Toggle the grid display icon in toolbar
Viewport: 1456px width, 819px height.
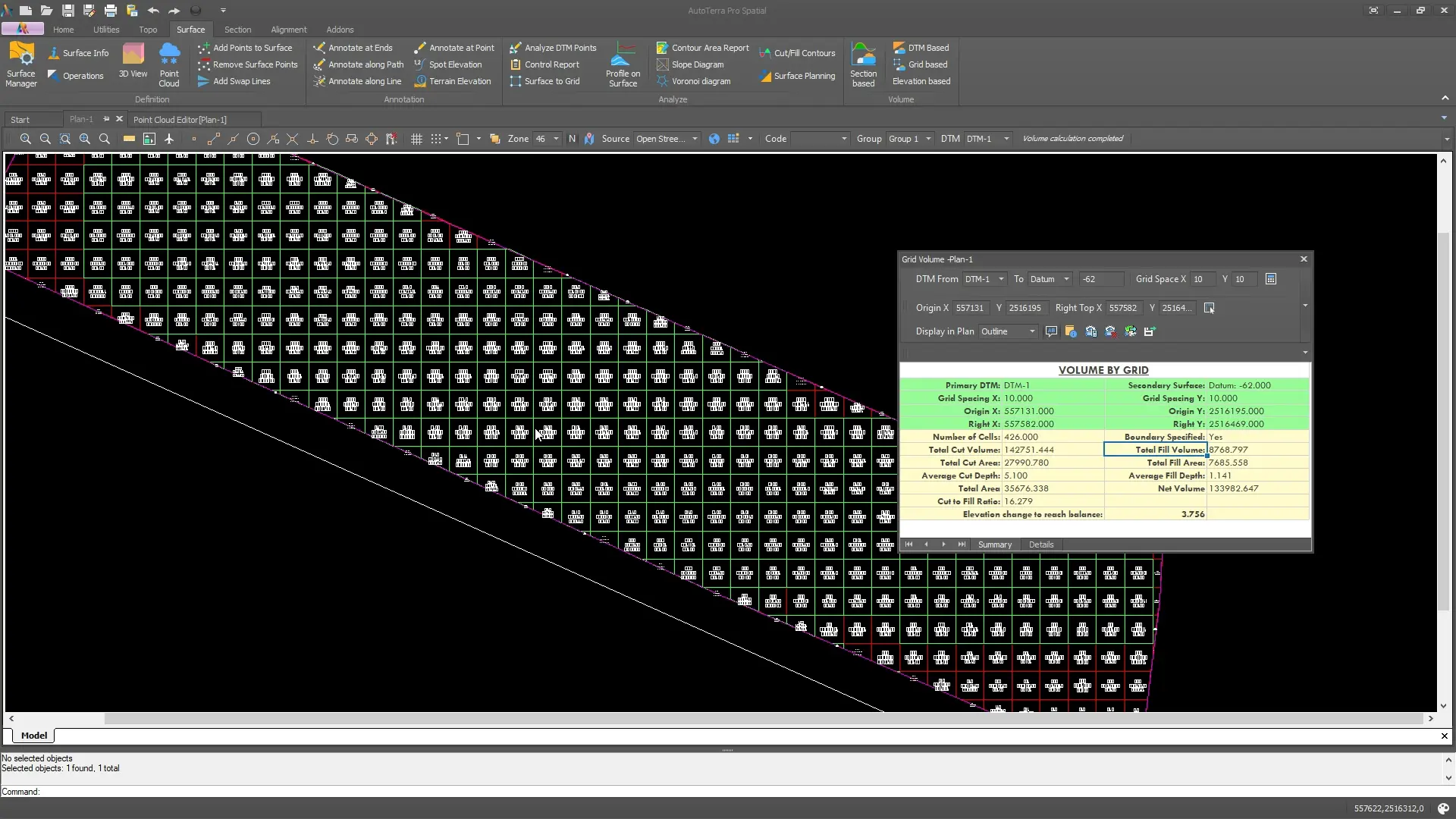(416, 139)
